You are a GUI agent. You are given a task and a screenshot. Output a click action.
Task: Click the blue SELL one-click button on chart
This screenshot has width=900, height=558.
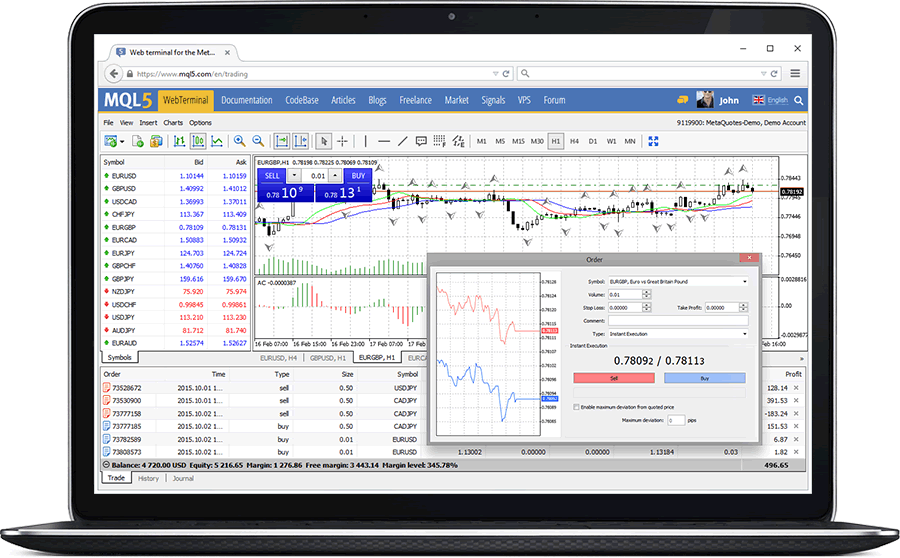272,176
